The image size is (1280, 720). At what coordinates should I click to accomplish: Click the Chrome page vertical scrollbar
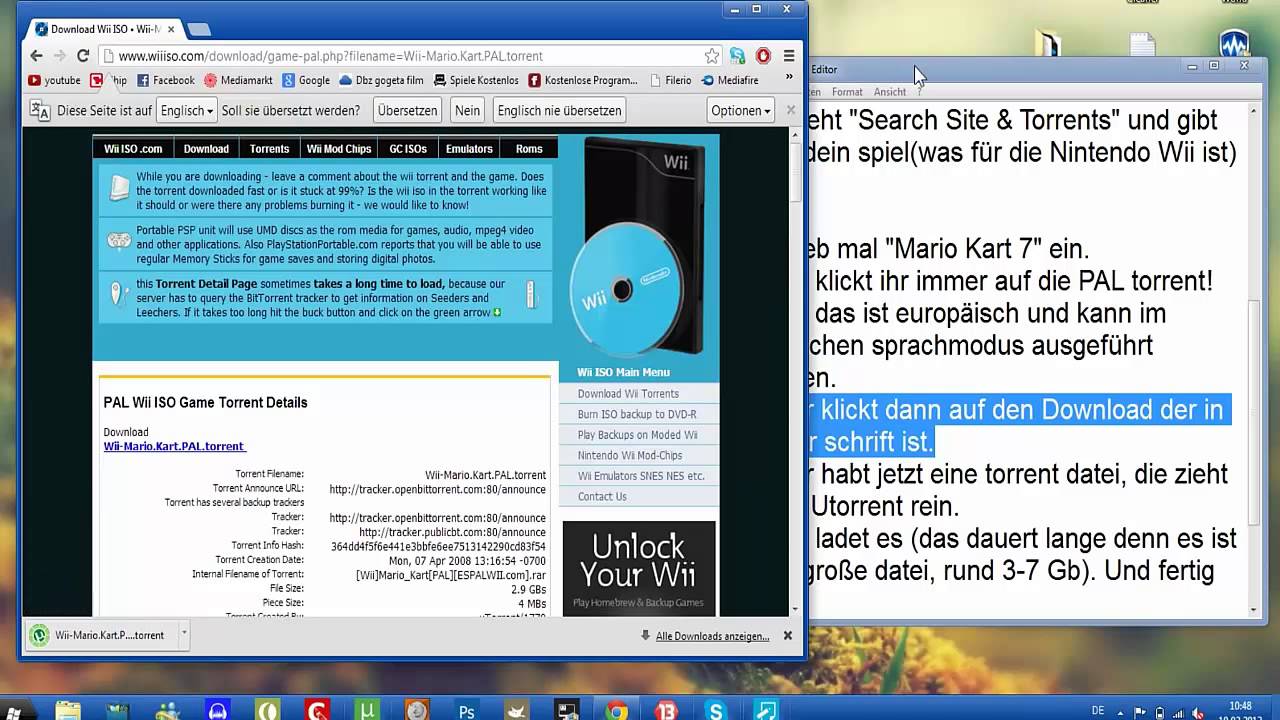(795, 170)
